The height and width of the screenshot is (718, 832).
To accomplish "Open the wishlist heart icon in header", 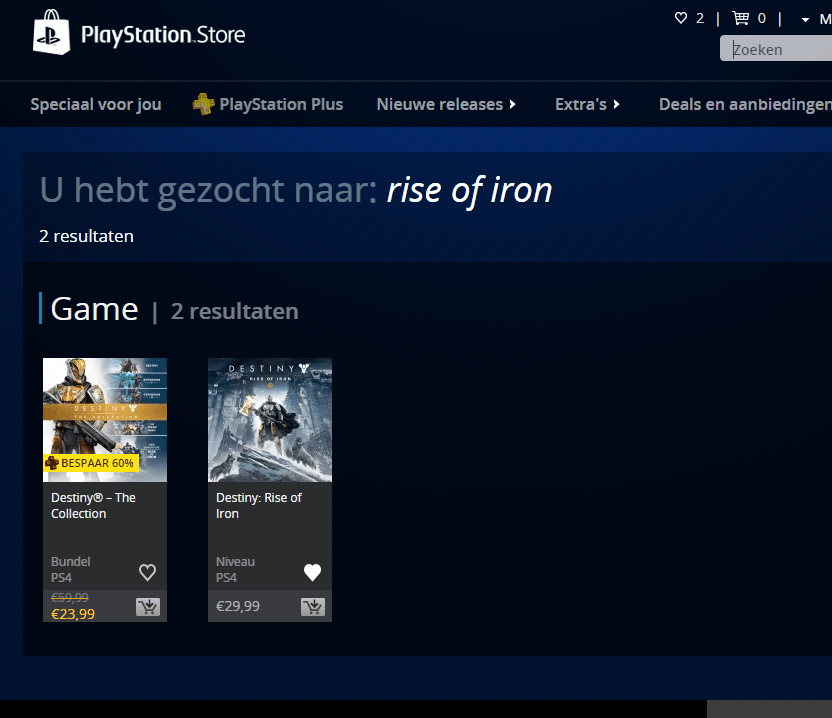I will coord(681,18).
